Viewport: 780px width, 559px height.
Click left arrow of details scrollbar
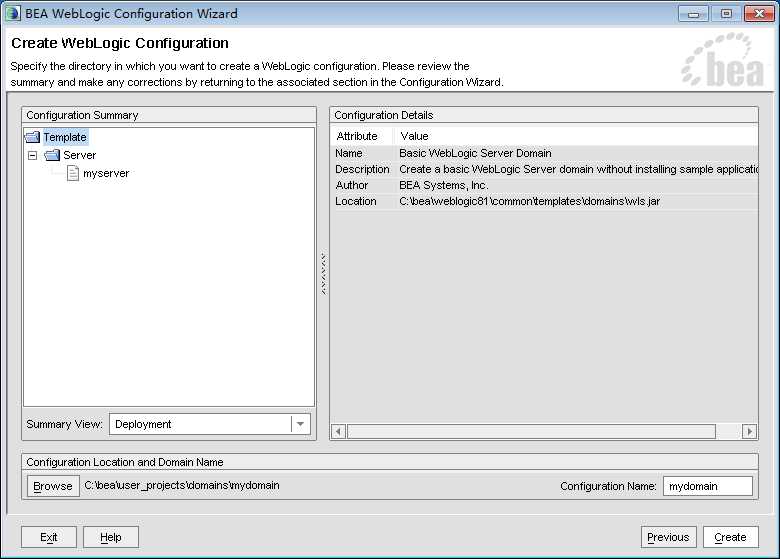339,431
